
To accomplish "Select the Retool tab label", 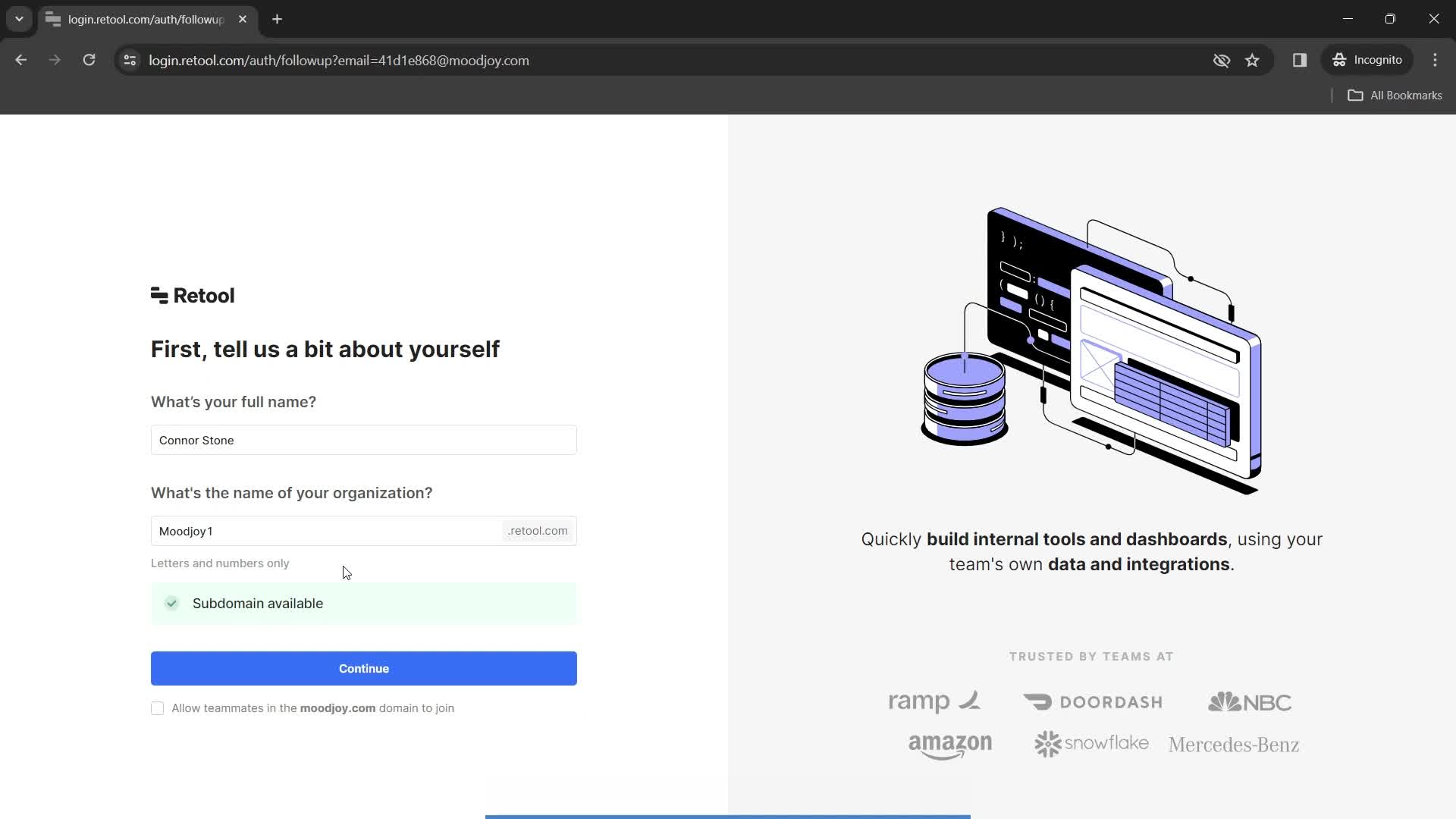I will [x=145, y=19].
